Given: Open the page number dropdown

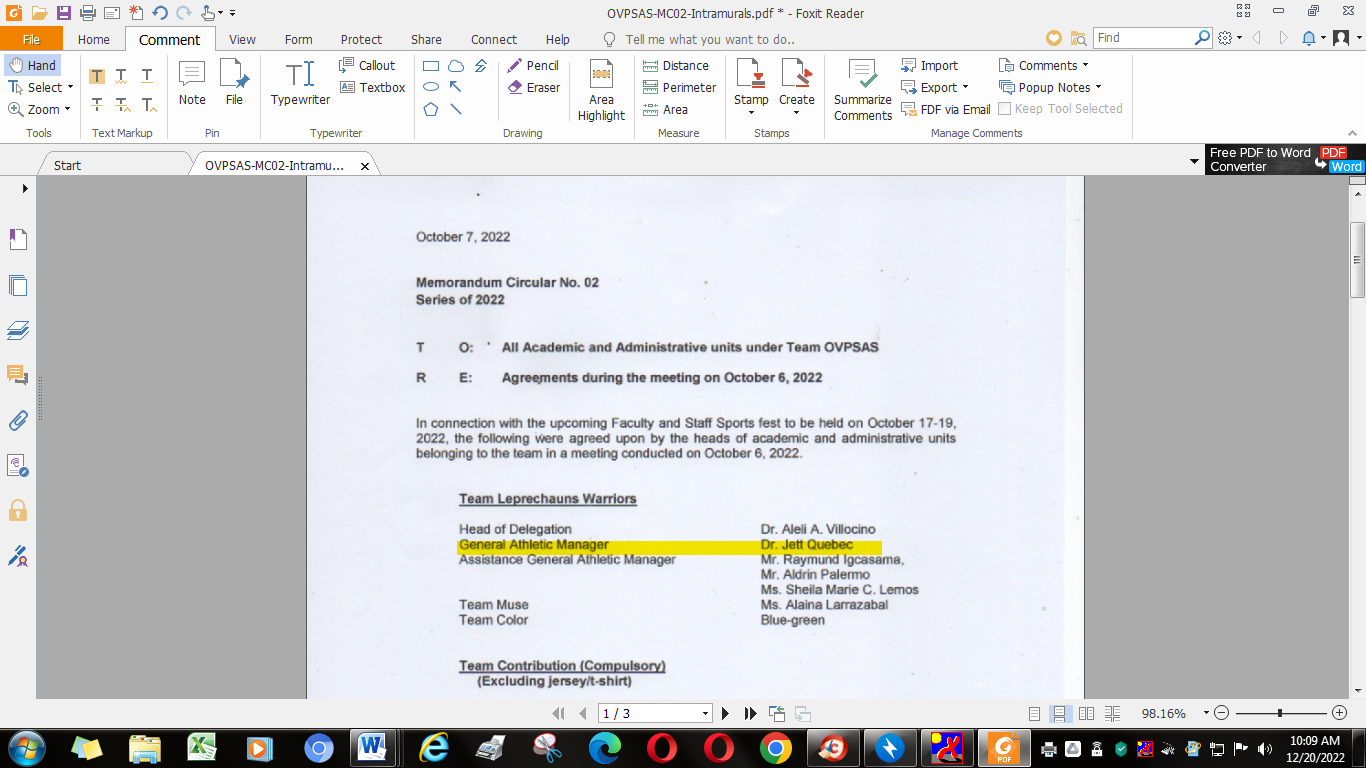Looking at the screenshot, I should click(705, 714).
